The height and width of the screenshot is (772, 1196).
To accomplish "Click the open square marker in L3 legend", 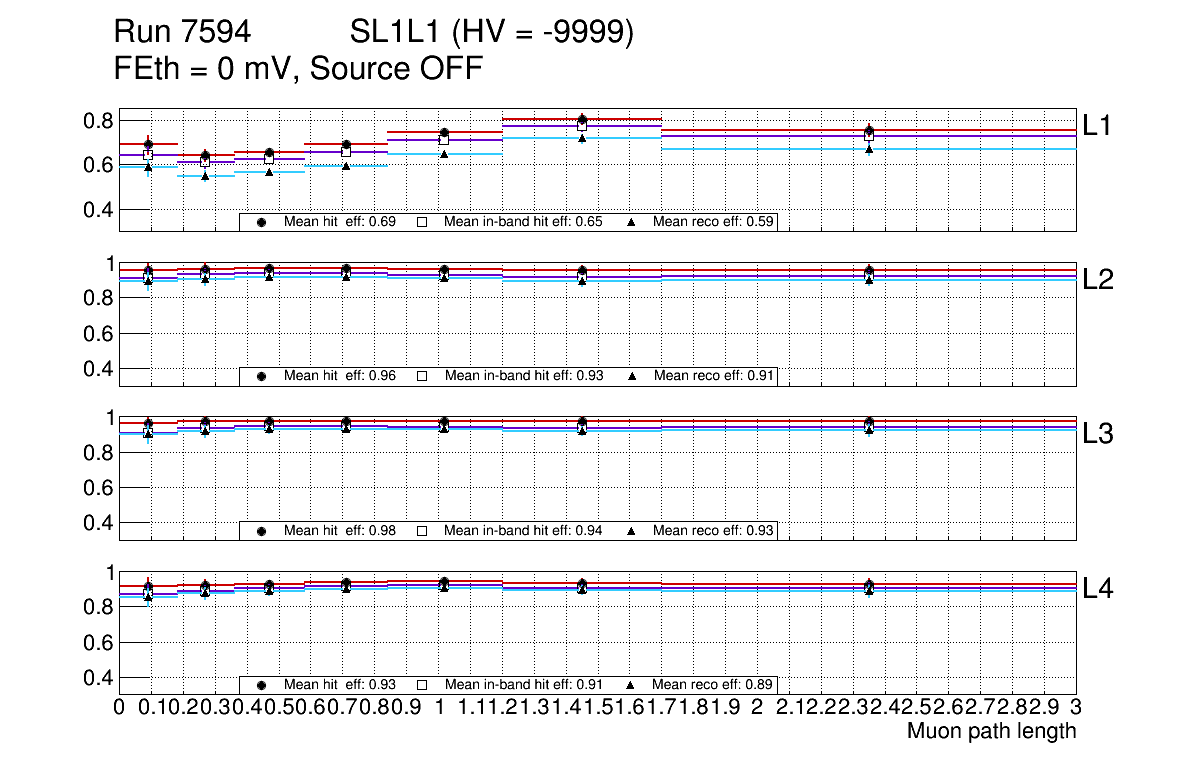I will [x=422, y=530].
